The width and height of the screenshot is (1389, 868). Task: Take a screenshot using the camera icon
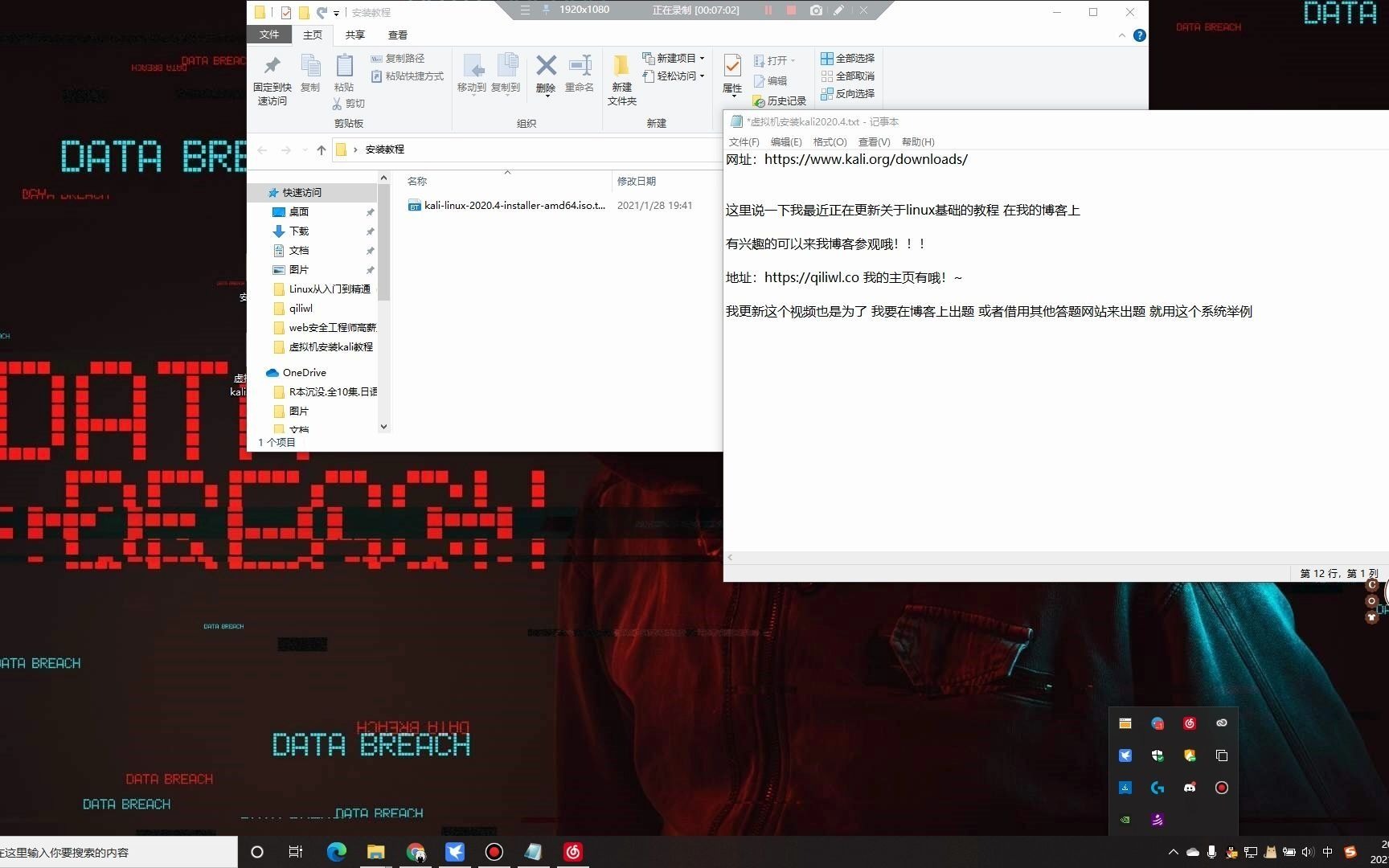click(x=815, y=10)
